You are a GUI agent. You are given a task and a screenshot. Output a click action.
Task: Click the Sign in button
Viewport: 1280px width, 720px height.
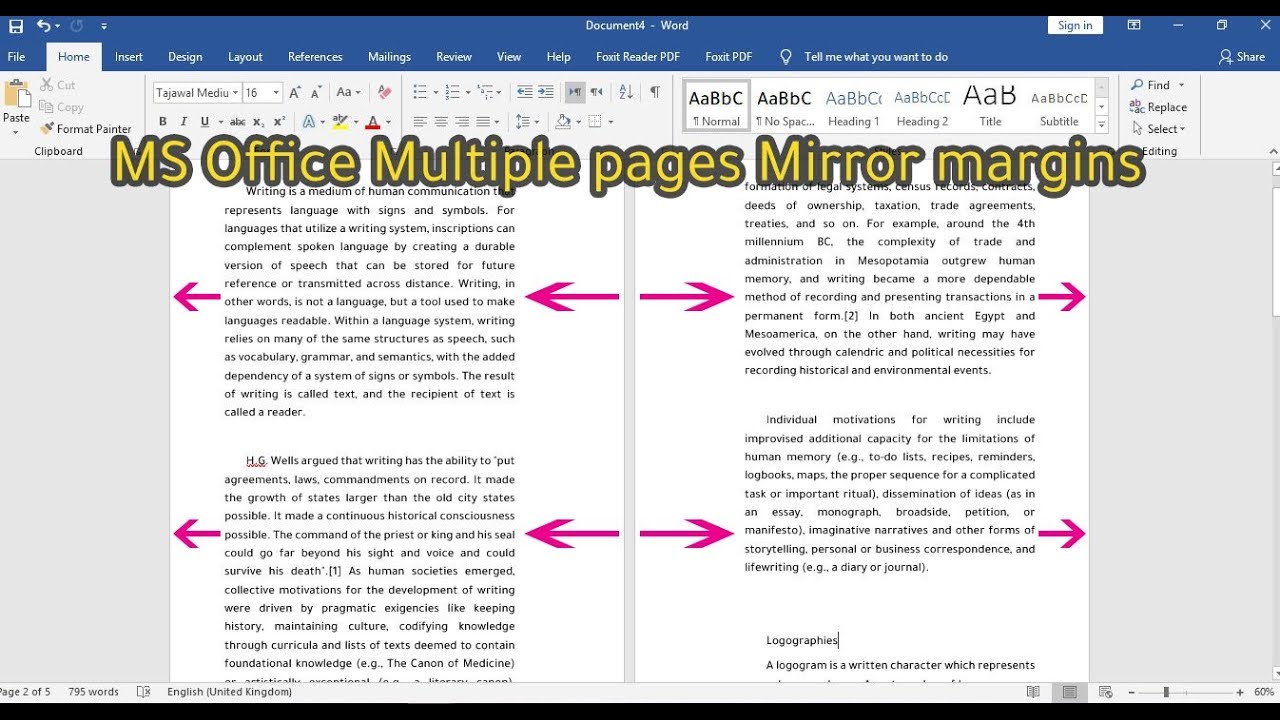[1075, 25]
